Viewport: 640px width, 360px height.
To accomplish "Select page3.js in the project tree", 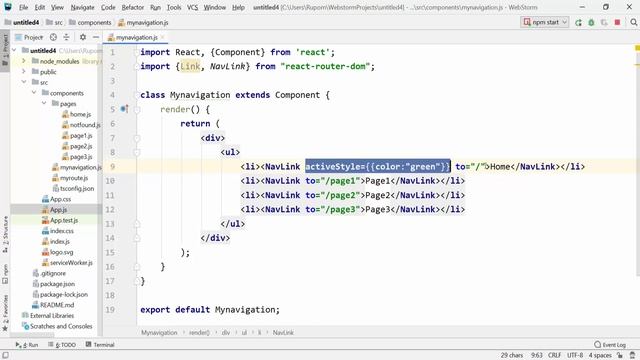I will point(81,157).
